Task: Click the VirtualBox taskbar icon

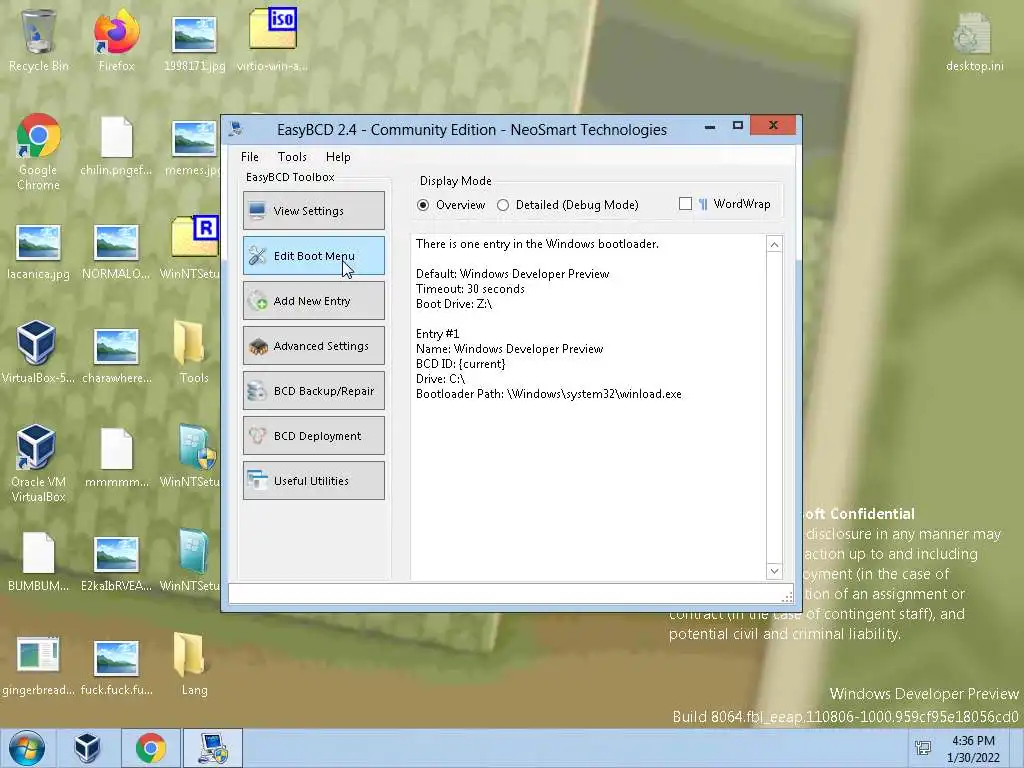Action: pyautogui.click(x=87, y=748)
